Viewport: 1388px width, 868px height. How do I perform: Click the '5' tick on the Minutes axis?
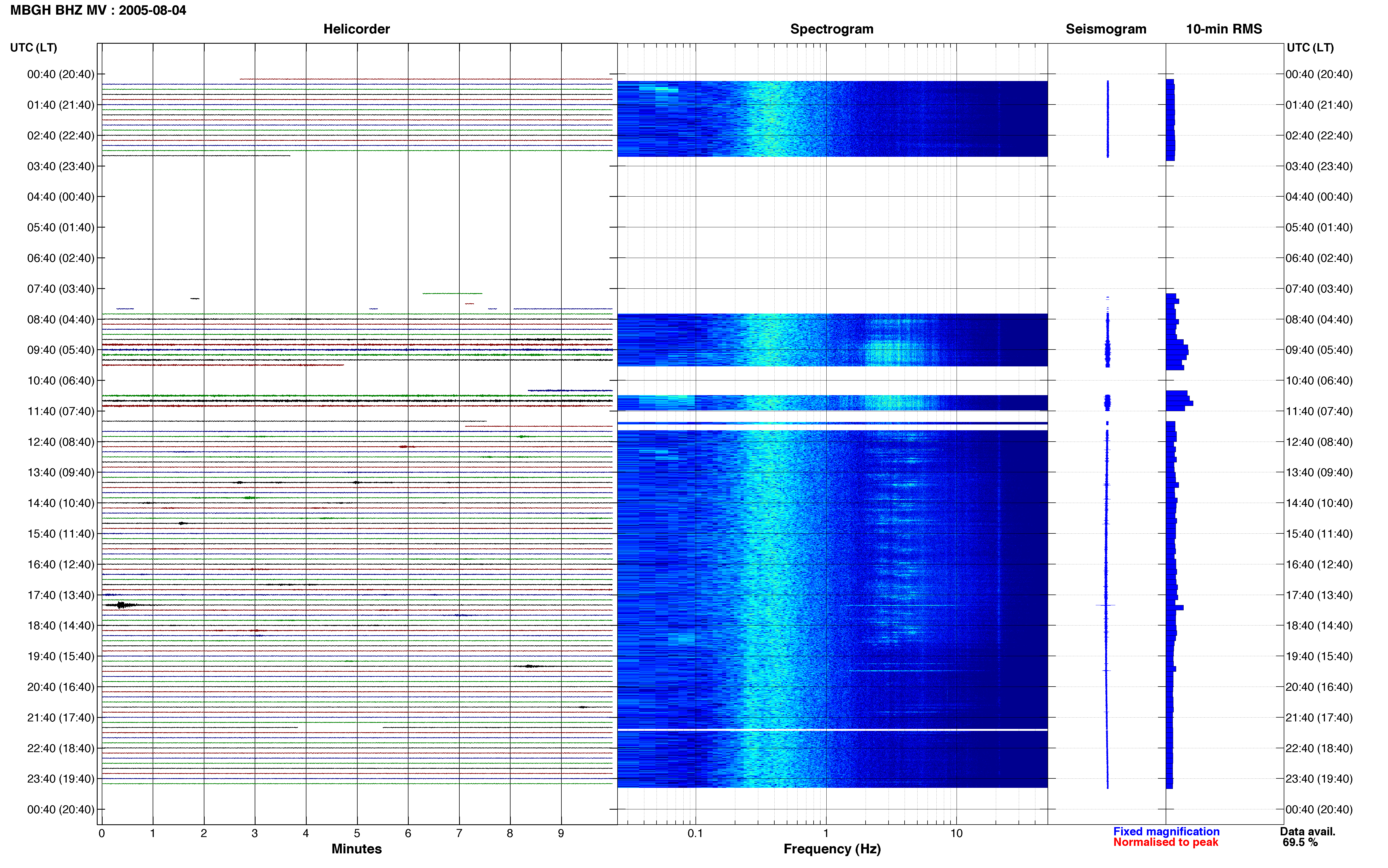(x=357, y=833)
